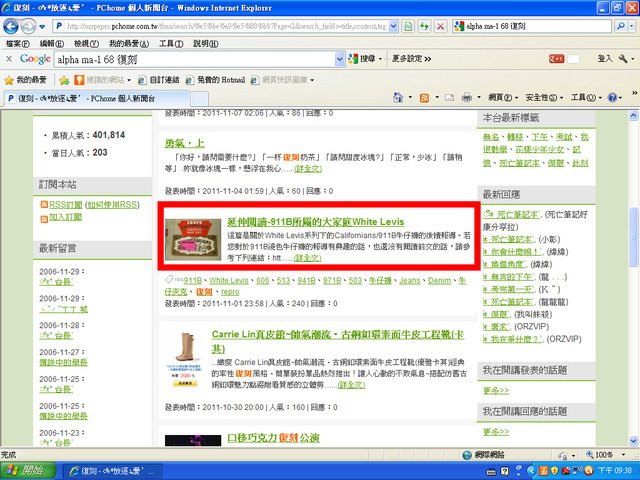The height and width of the screenshot is (480, 640).
Task: Click the Google toolbar 搜尋 button
Action: pyautogui.click(x=362, y=59)
